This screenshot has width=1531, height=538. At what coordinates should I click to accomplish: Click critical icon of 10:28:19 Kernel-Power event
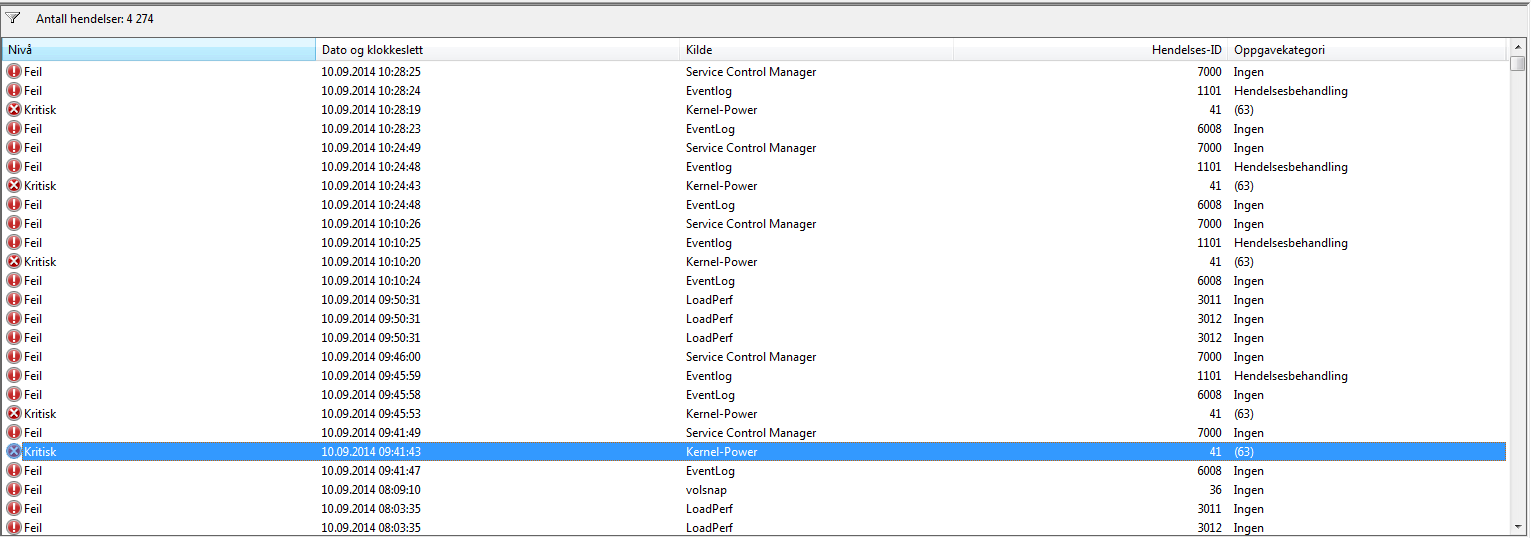(x=14, y=110)
